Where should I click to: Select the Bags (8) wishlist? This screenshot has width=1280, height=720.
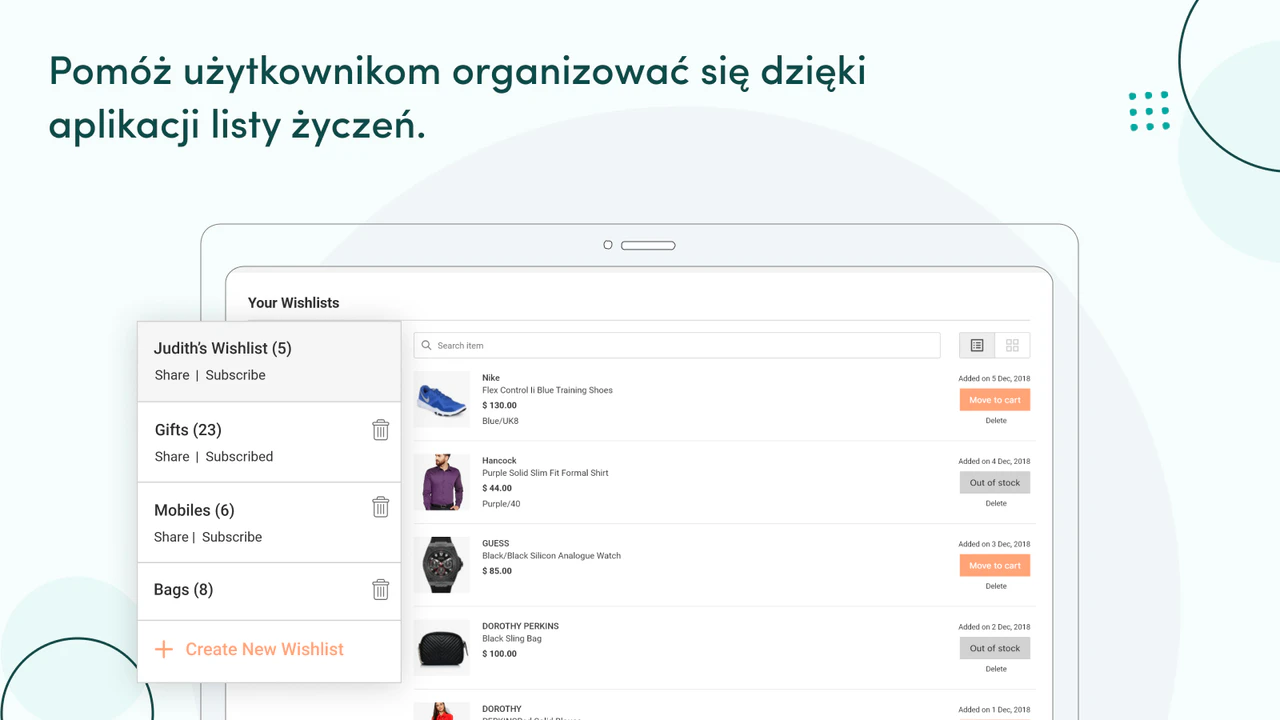pyautogui.click(x=184, y=590)
